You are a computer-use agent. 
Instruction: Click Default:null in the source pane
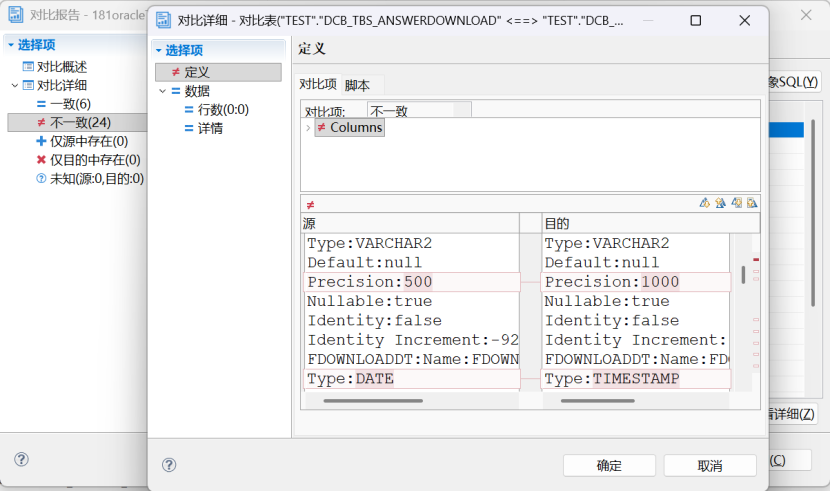click(365, 262)
